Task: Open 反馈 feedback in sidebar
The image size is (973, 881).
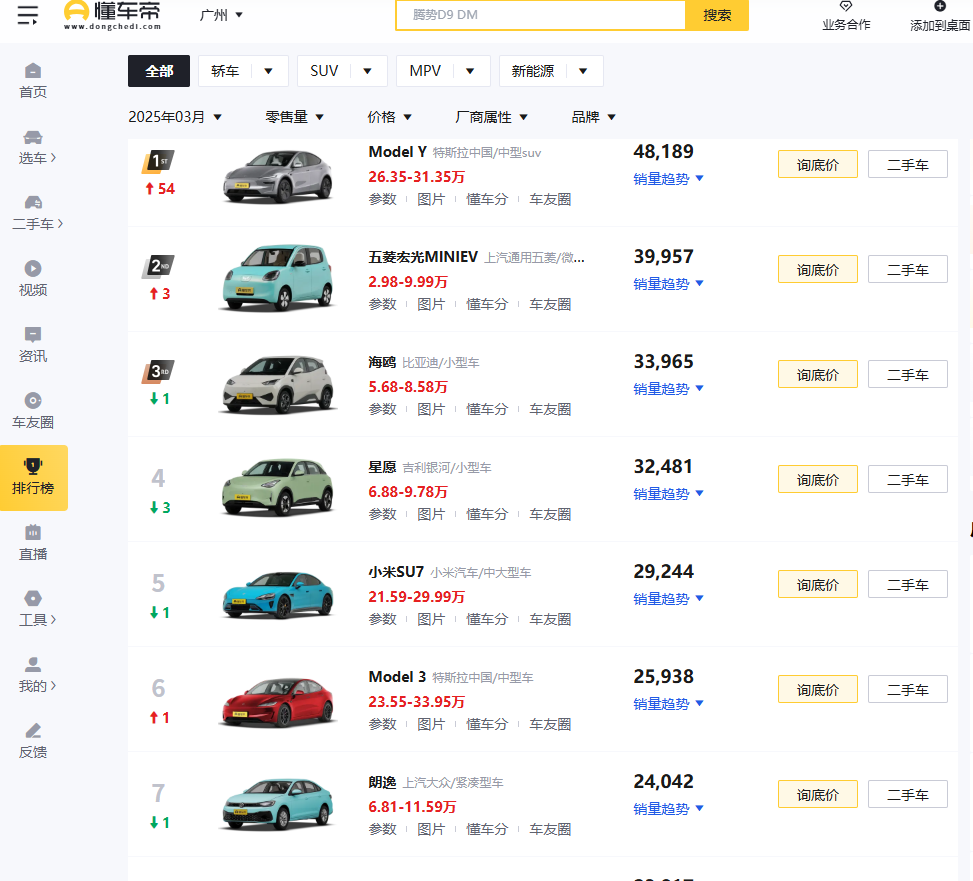Action: [x=33, y=741]
